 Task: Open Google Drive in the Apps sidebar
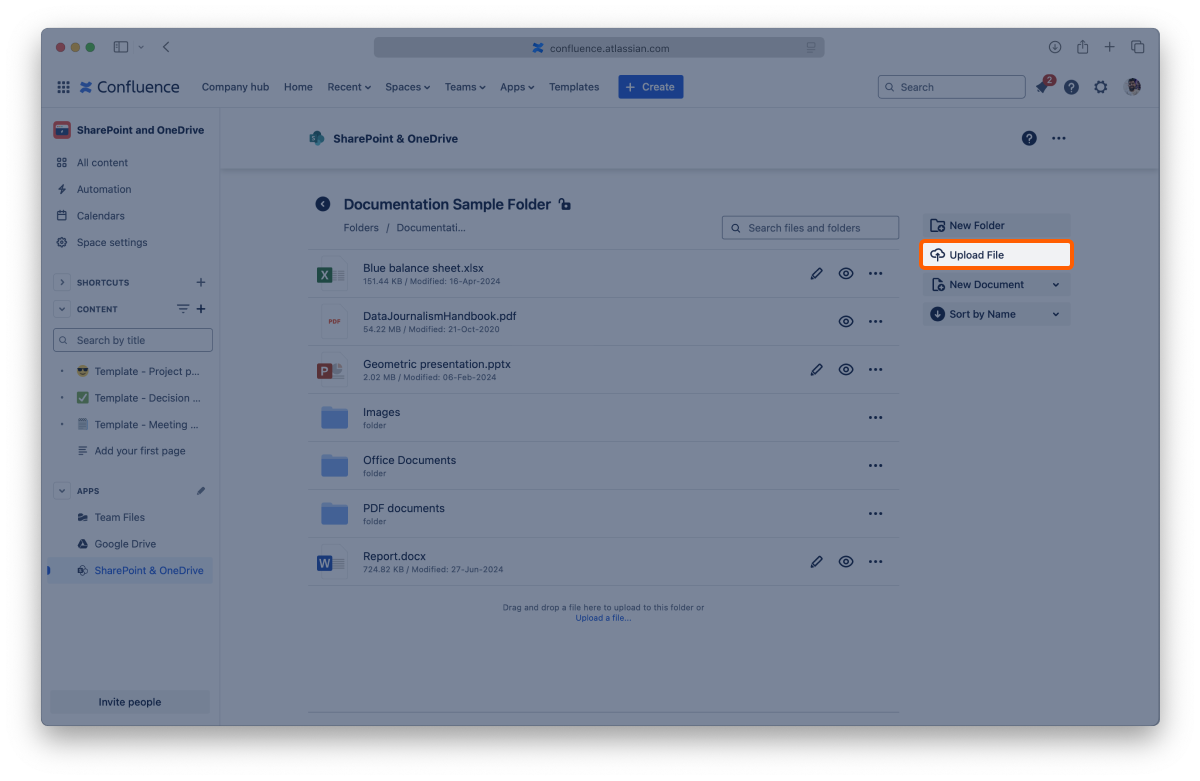(125, 544)
